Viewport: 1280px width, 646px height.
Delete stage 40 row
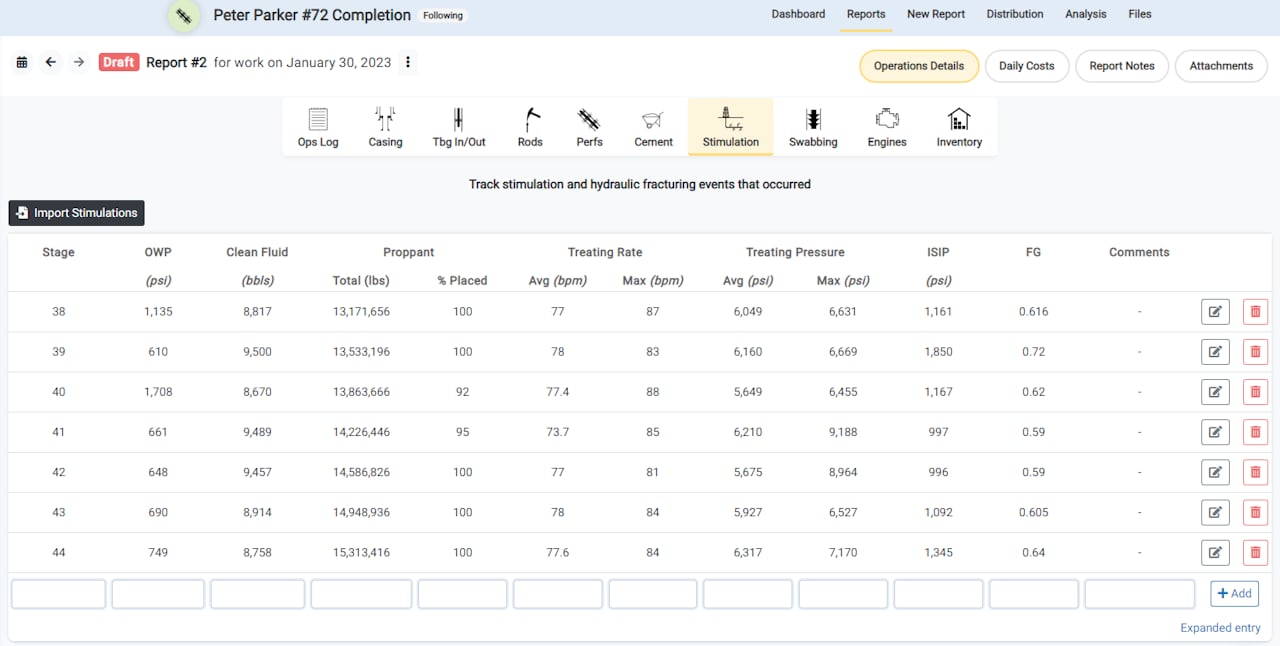1255,392
